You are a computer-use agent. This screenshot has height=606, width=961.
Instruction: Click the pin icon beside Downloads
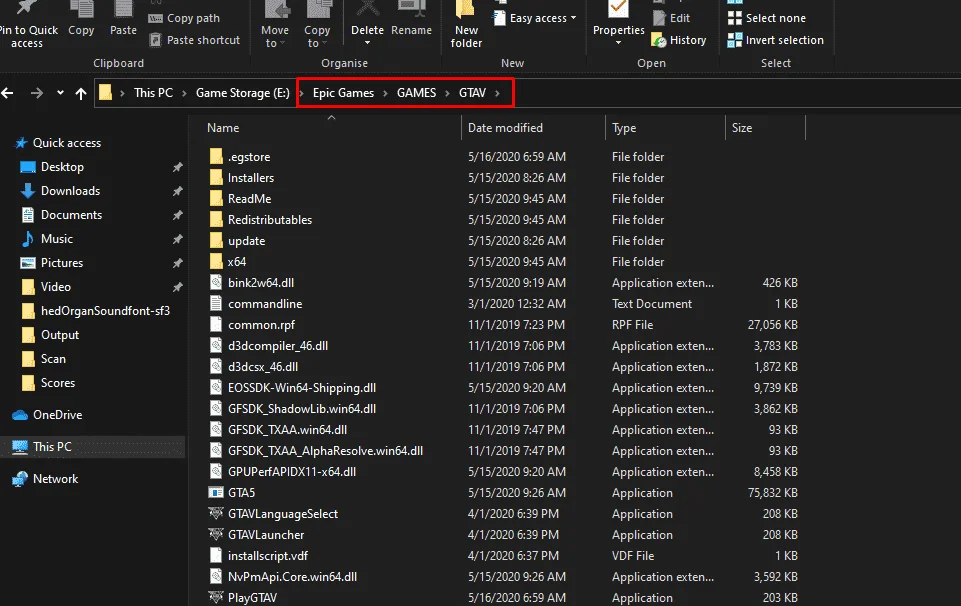(178, 191)
